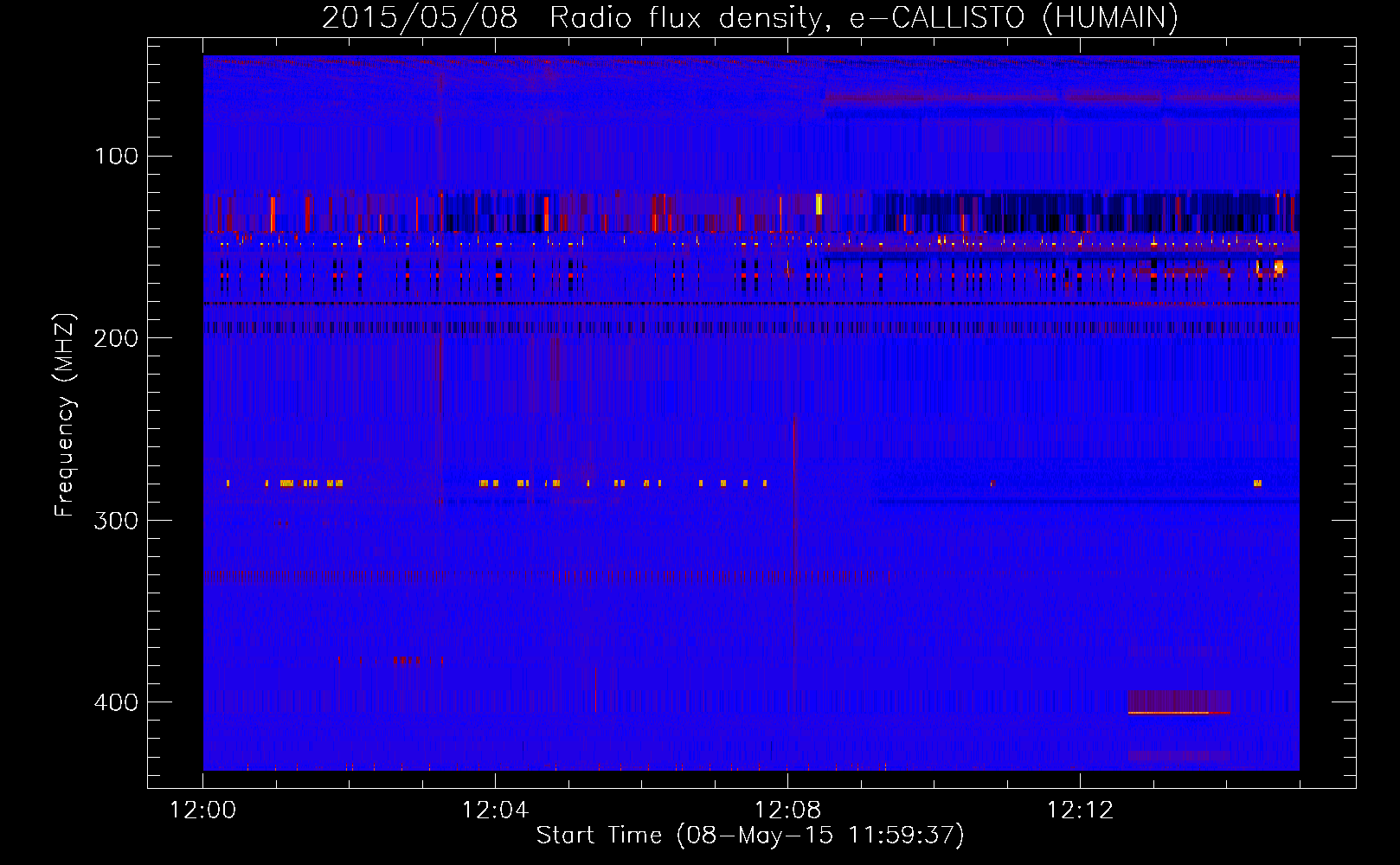Click the '200' frequency tick label
Screen dimensions: 1400x865
[116, 338]
